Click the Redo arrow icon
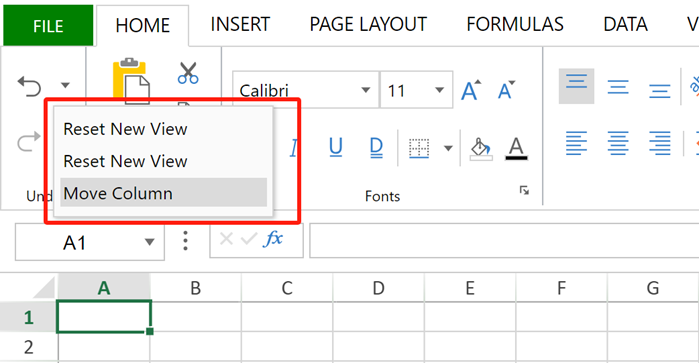 pos(28,143)
